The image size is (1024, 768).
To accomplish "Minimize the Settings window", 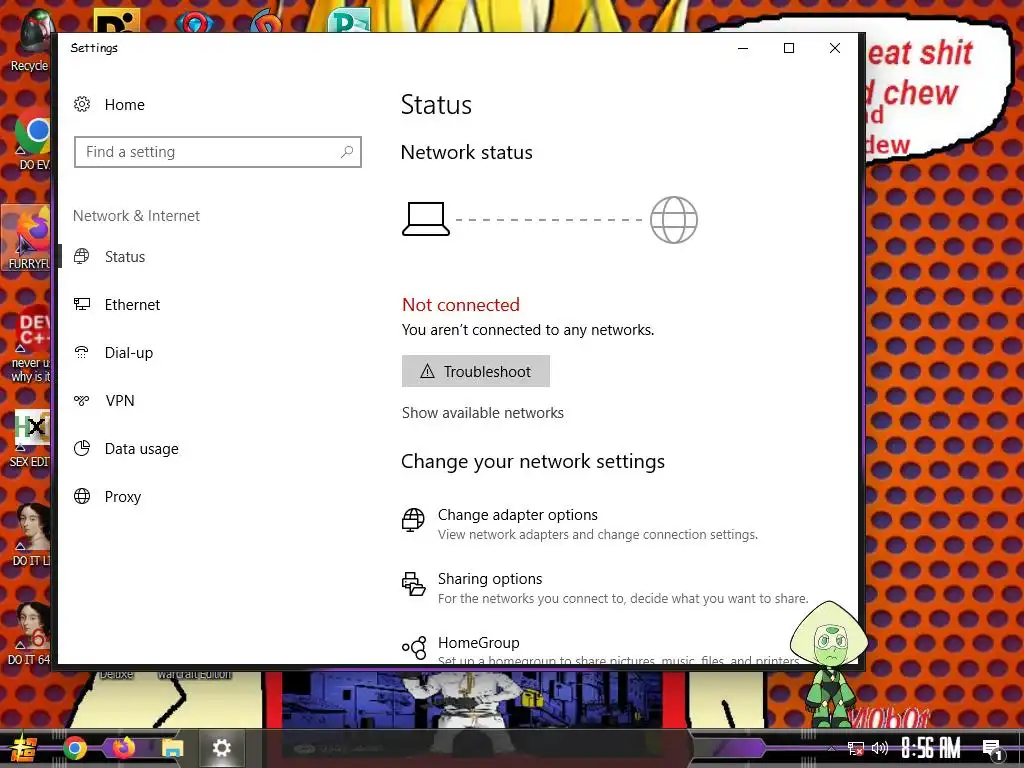I will 743,48.
